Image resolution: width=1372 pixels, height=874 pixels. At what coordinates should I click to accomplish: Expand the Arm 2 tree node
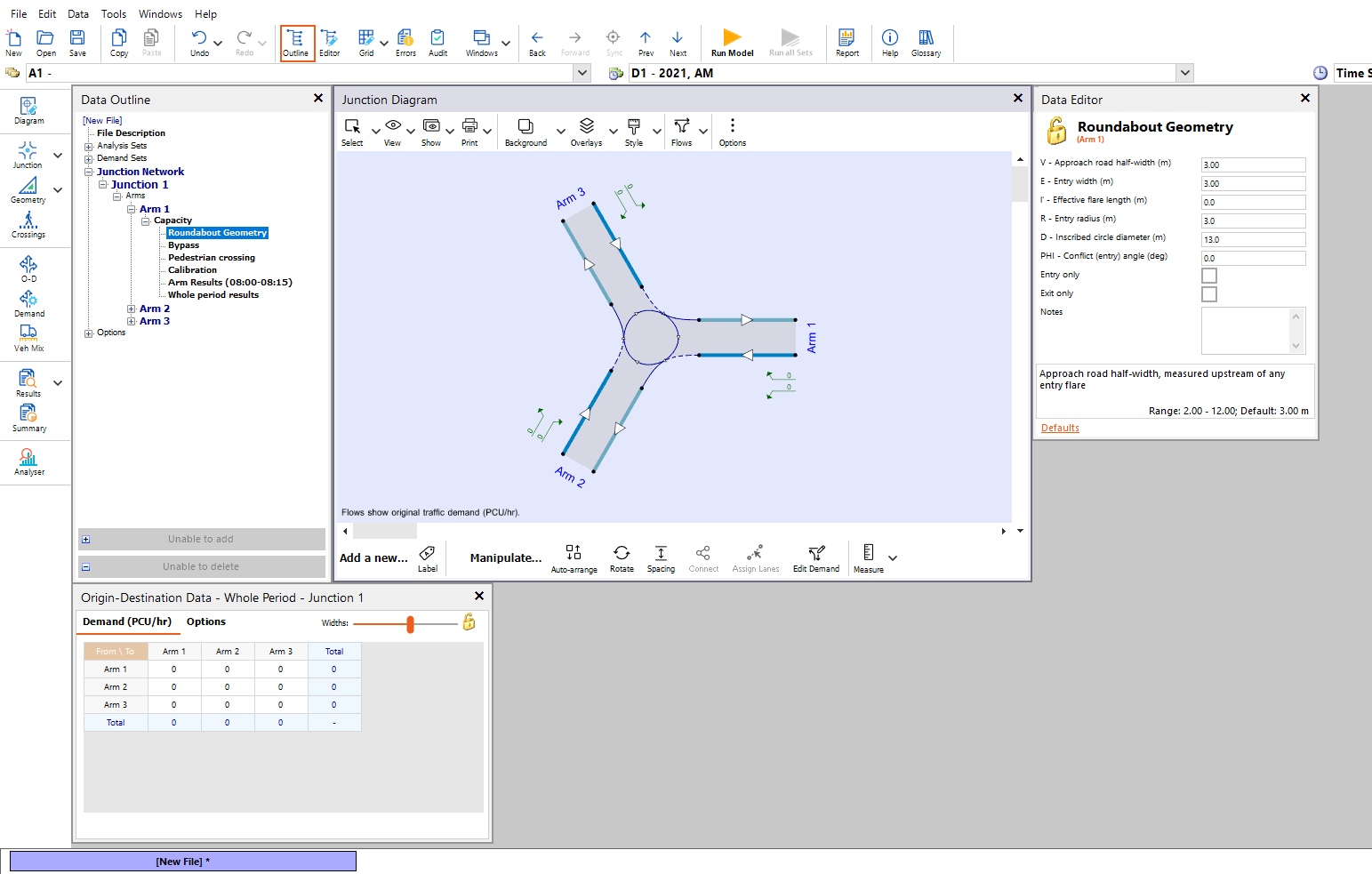coord(132,309)
